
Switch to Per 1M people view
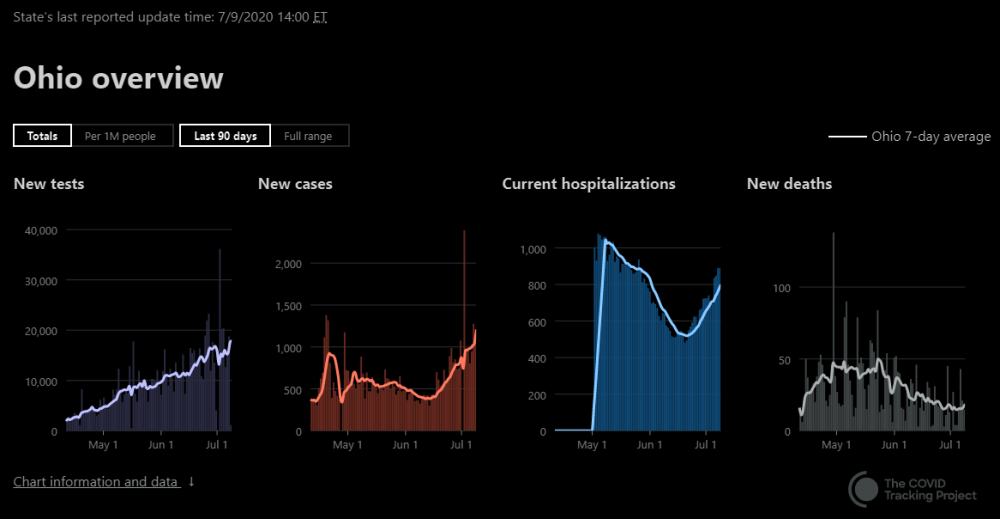tap(121, 136)
